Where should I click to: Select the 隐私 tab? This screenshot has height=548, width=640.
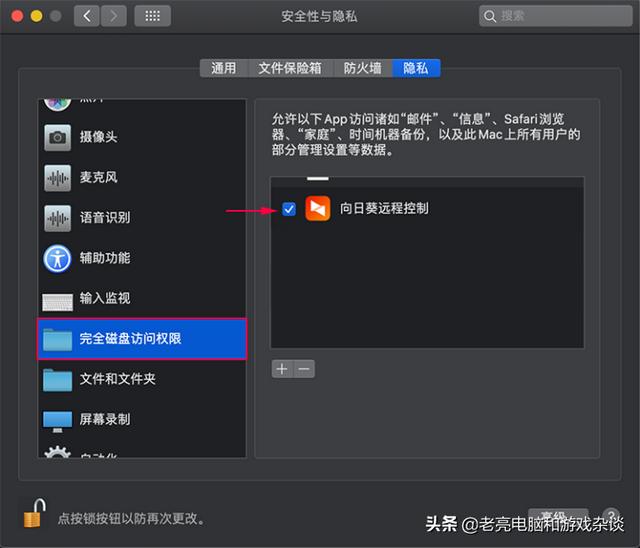coord(416,68)
